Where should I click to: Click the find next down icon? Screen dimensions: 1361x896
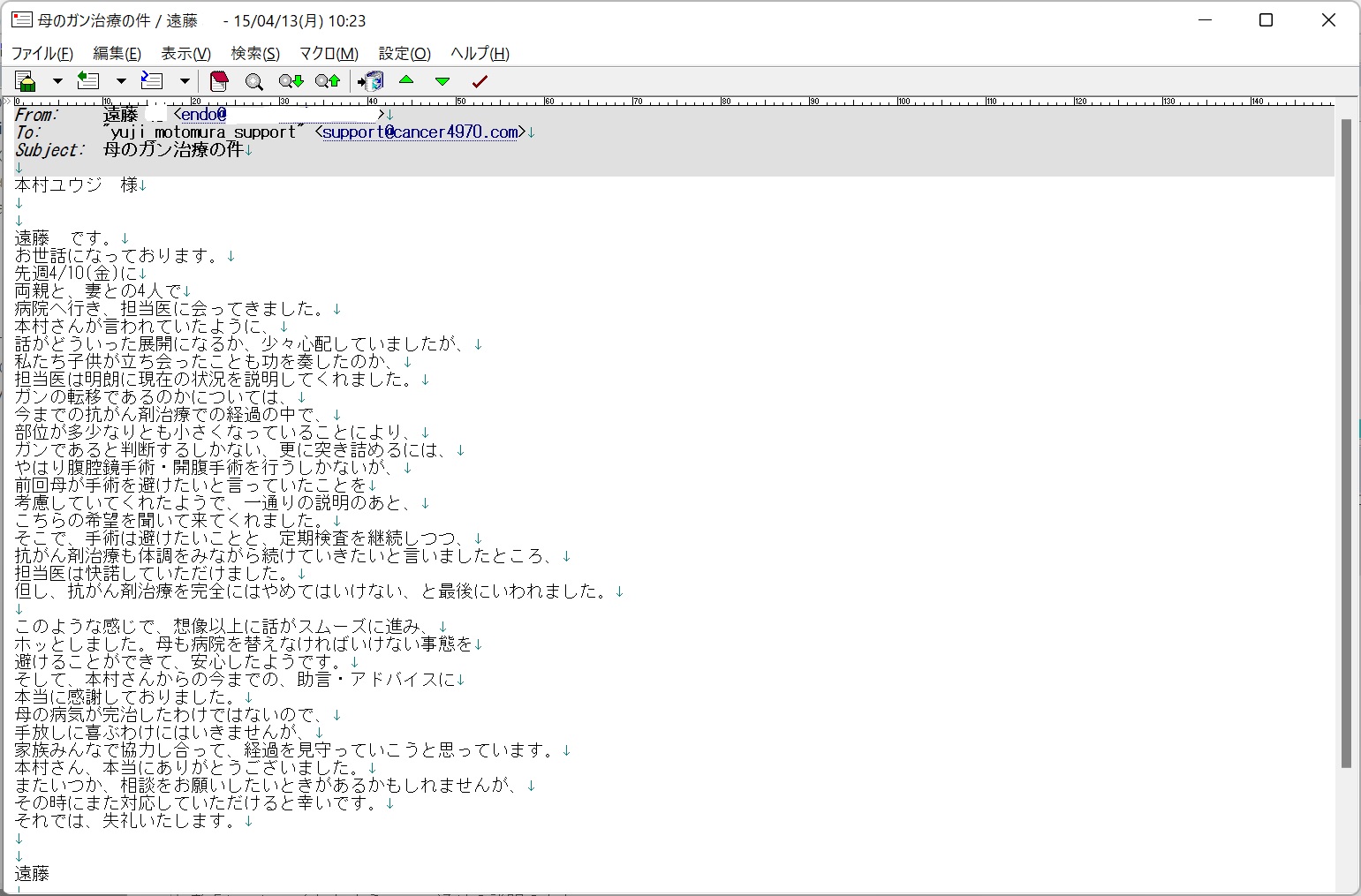(x=291, y=81)
